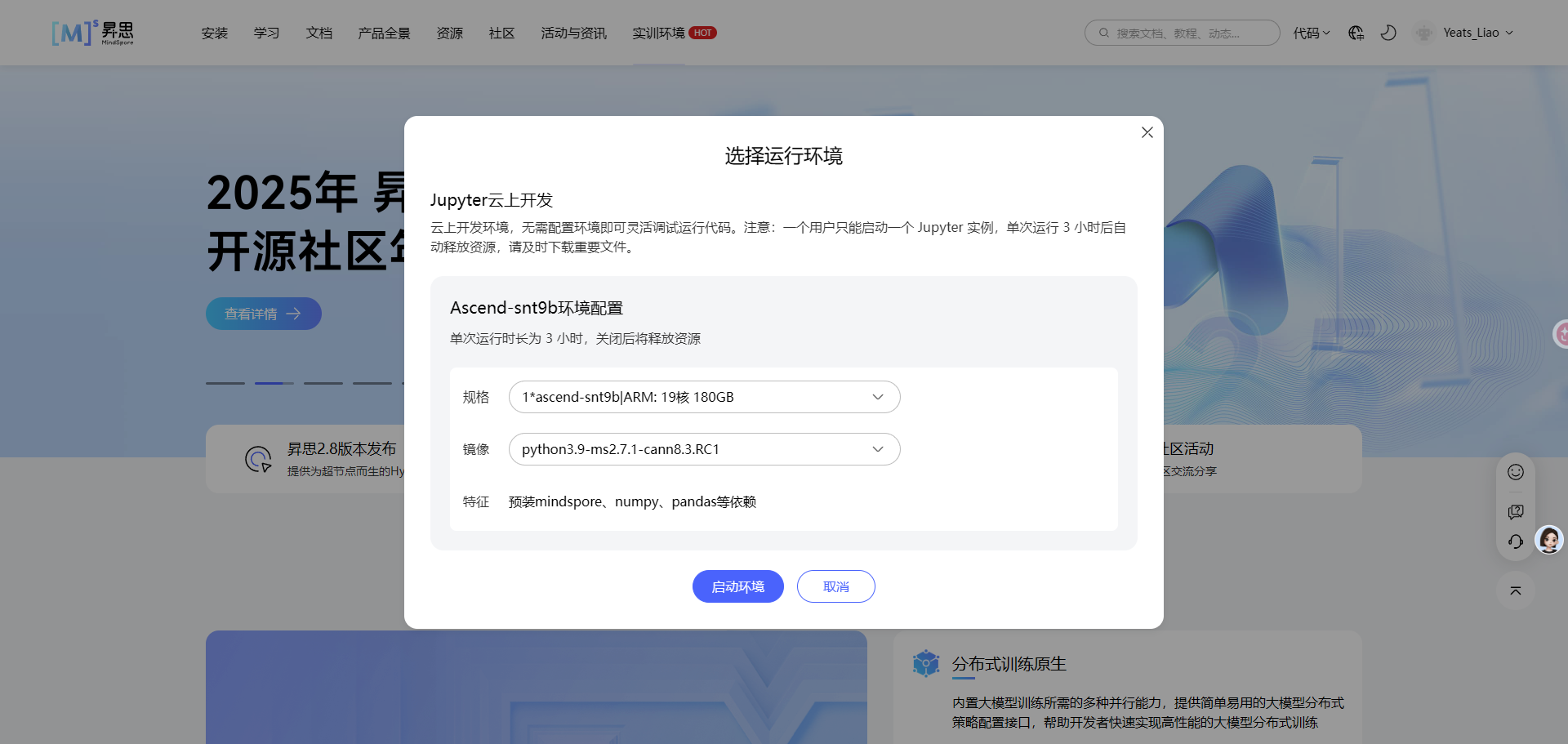Screen dimensions: 1568x744
Task: Open the 昇思2.8版本发布 card
Action: 305,459
